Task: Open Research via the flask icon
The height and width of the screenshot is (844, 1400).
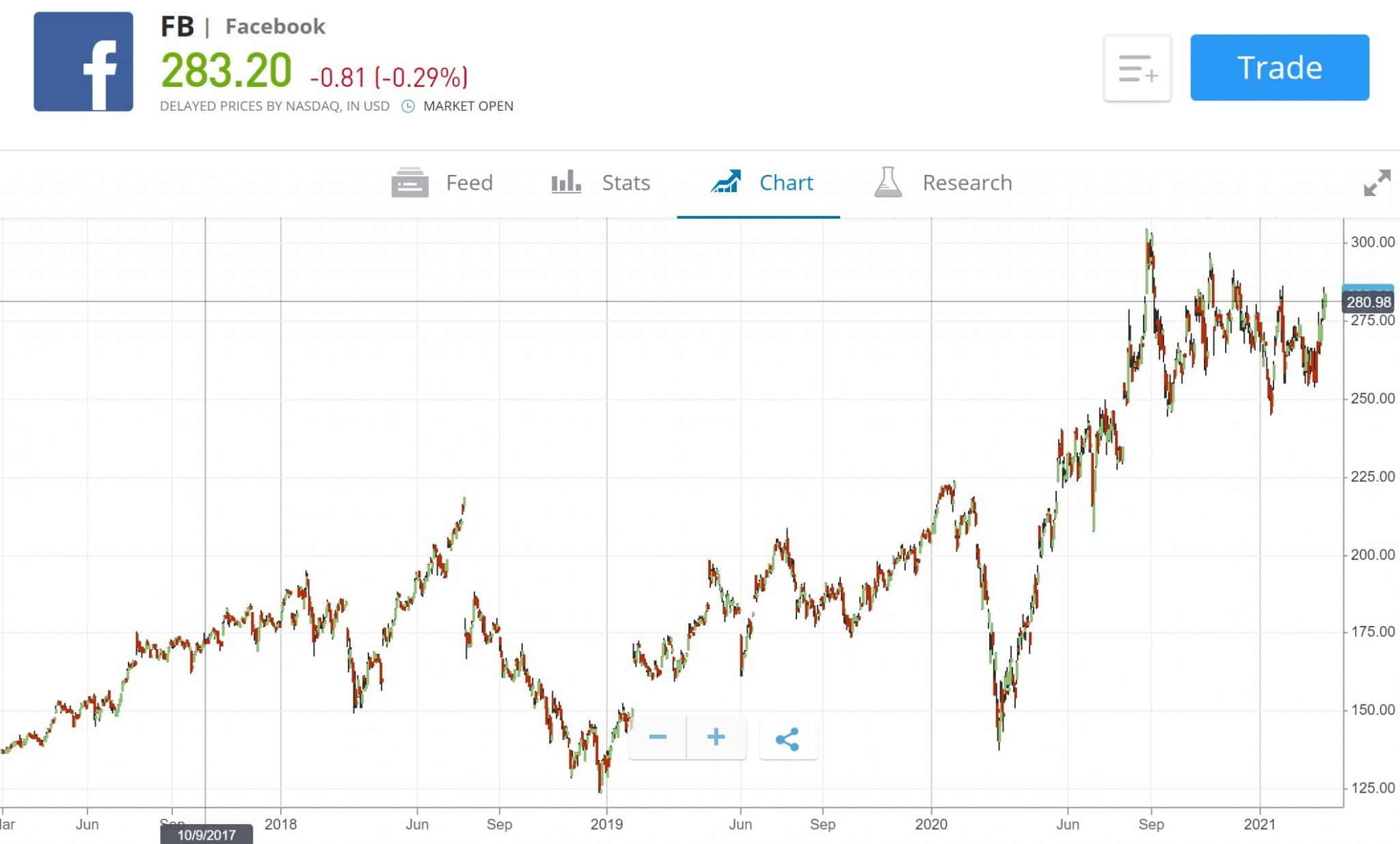Action: click(x=887, y=182)
